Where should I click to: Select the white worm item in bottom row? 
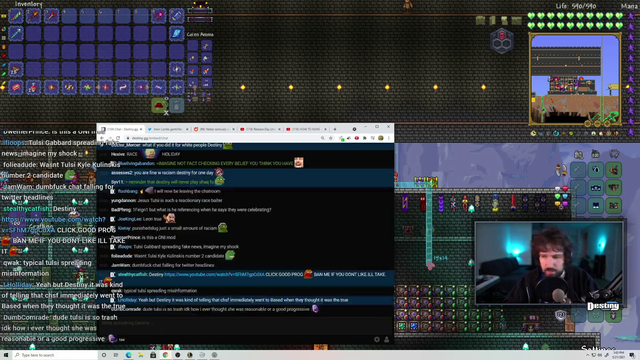123,87
